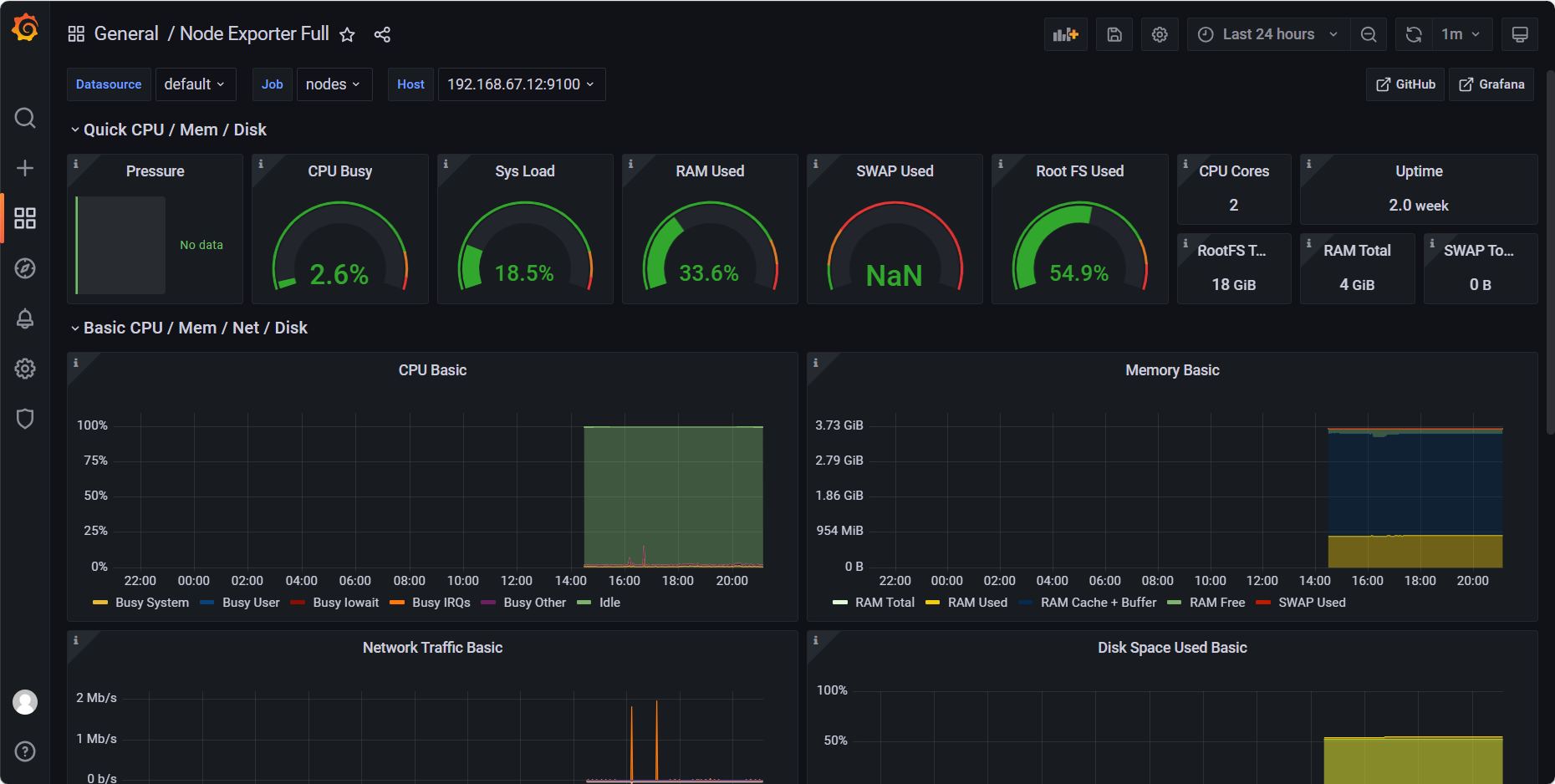The width and height of the screenshot is (1555, 784).
Task: Open the Explore compass icon
Action: [25, 268]
